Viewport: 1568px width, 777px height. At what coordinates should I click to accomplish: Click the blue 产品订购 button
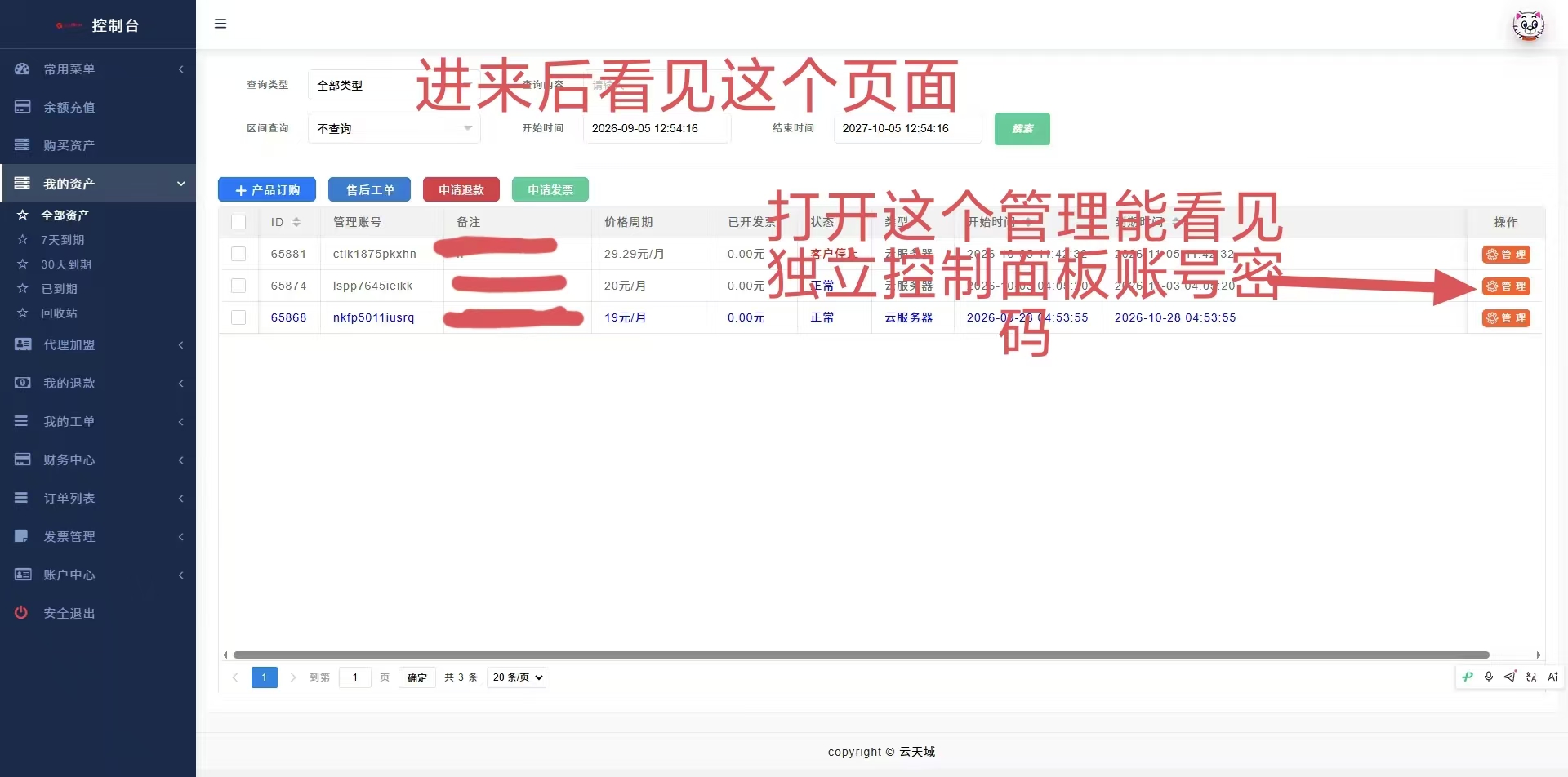click(267, 189)
